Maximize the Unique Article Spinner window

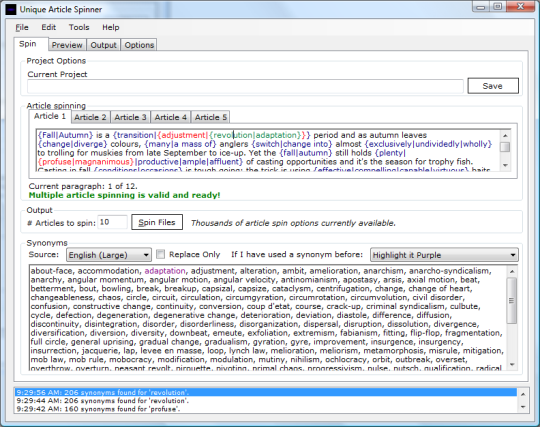tap(498, 7)
